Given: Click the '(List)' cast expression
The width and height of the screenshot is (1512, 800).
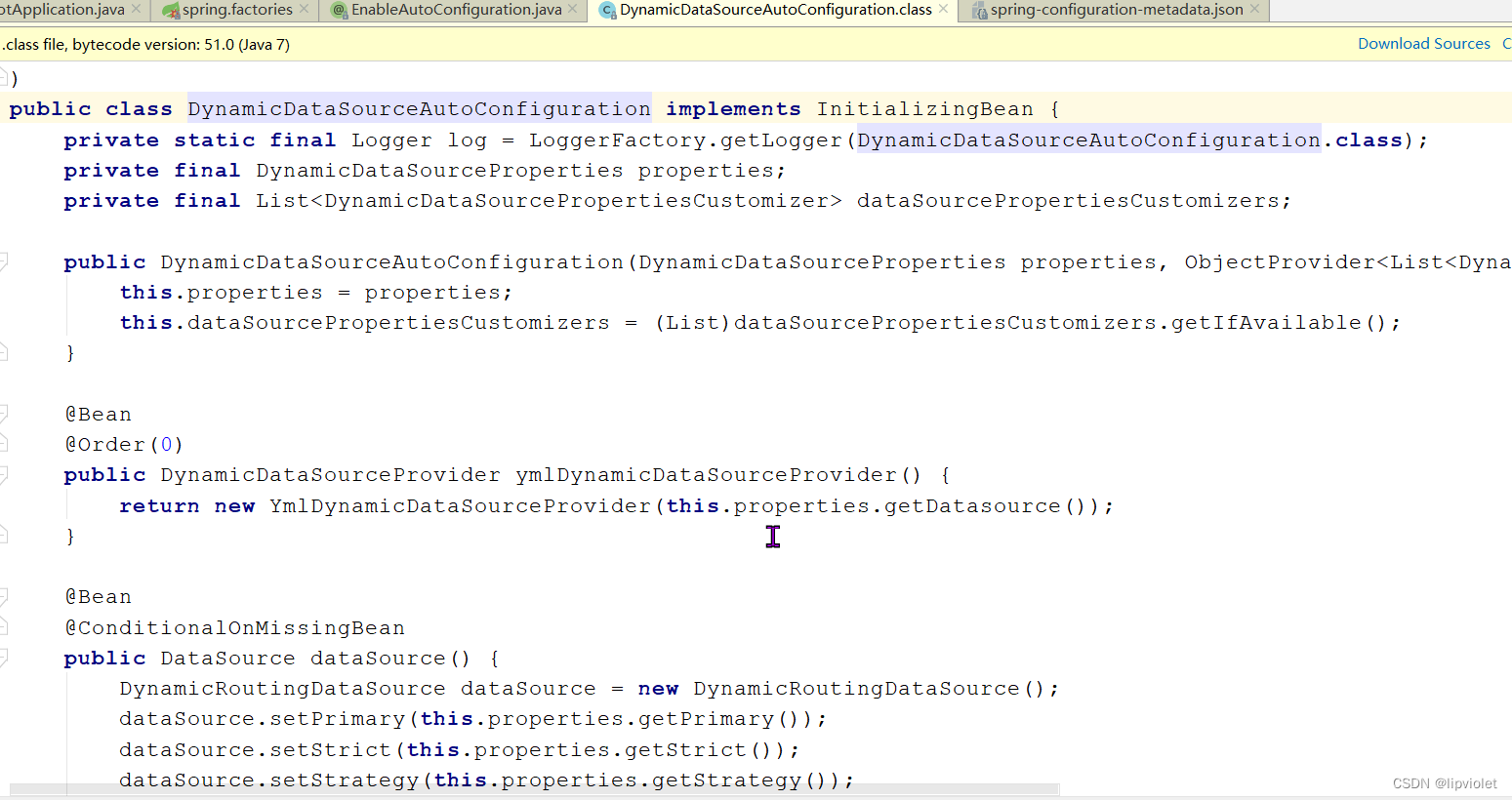Looking at the screenshot, I should tap(693, 323).
